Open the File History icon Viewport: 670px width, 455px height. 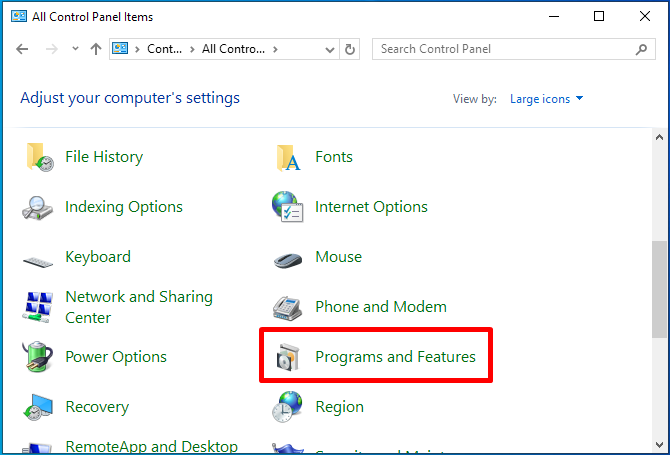(x=40, y=157)
